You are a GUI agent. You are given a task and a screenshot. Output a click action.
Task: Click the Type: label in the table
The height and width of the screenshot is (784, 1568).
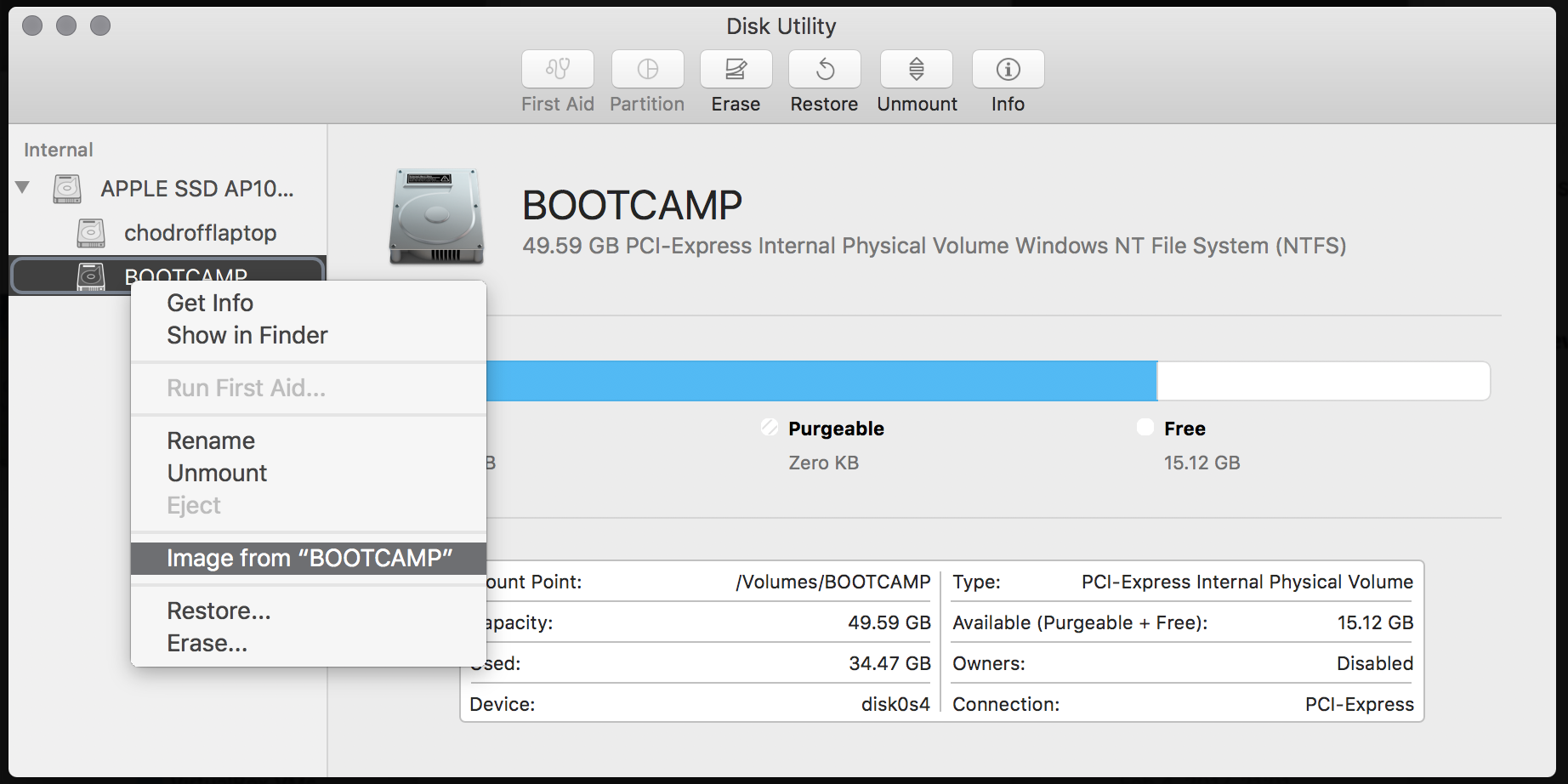click(x=976, y=582)
